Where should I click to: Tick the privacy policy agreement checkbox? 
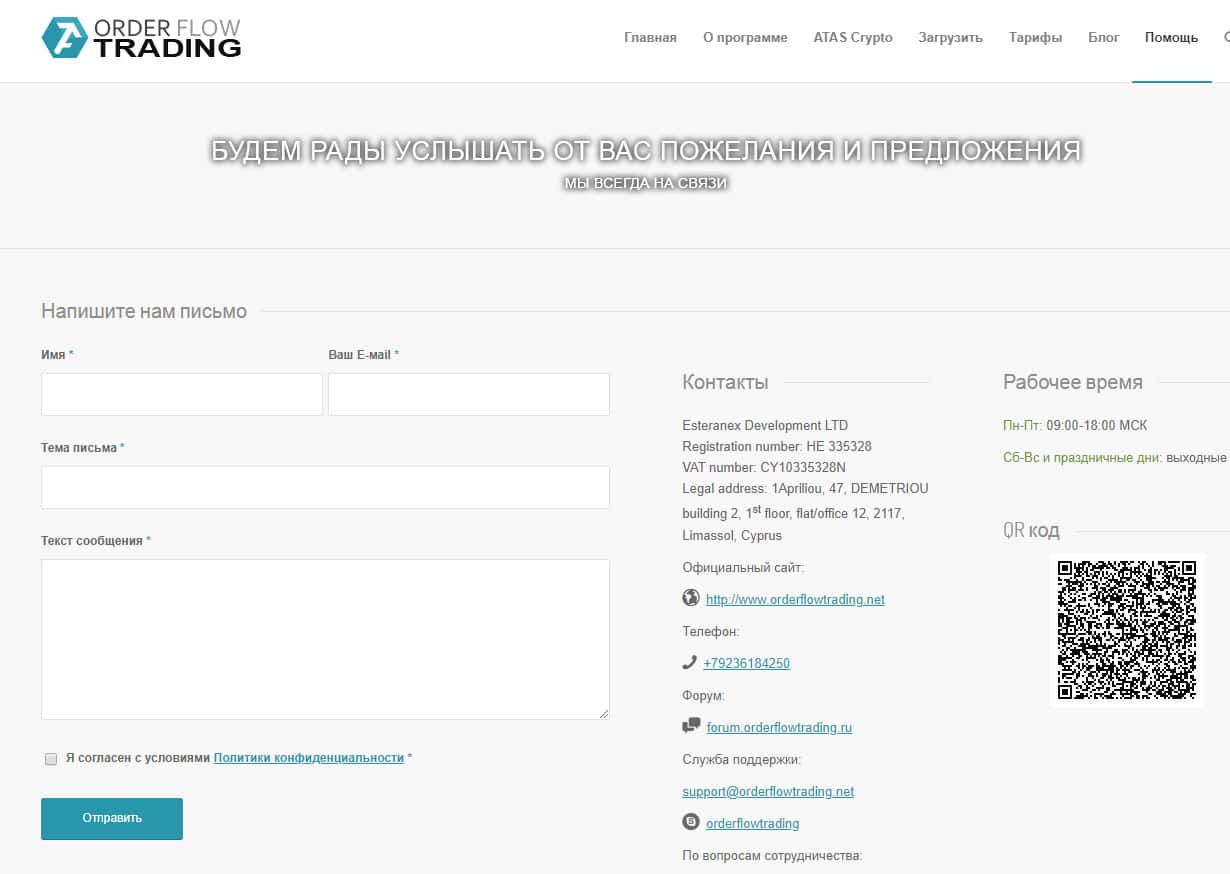[51, 759]
